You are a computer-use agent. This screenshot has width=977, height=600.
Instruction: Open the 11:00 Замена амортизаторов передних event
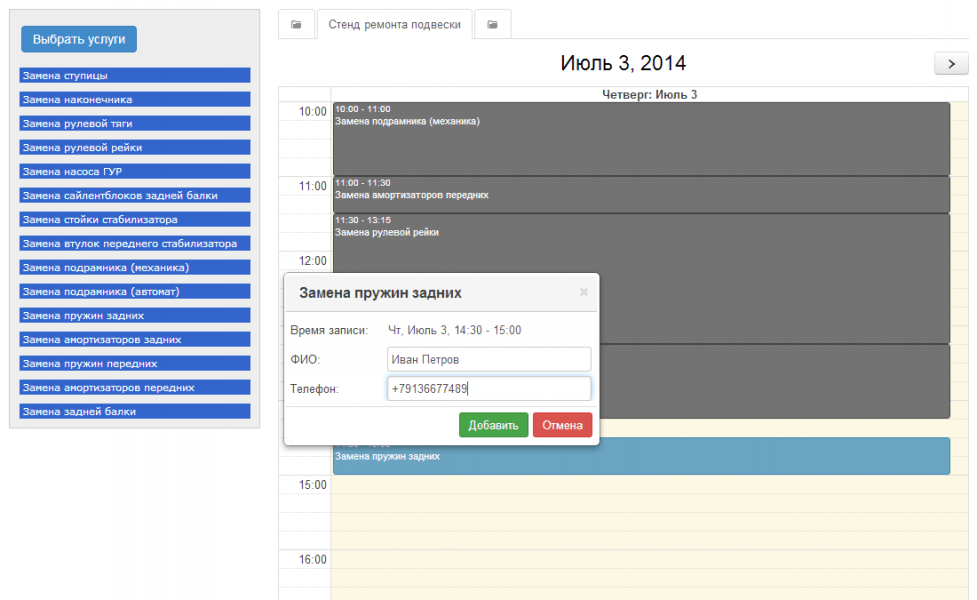pyautogui.click(x=640, y=195)
